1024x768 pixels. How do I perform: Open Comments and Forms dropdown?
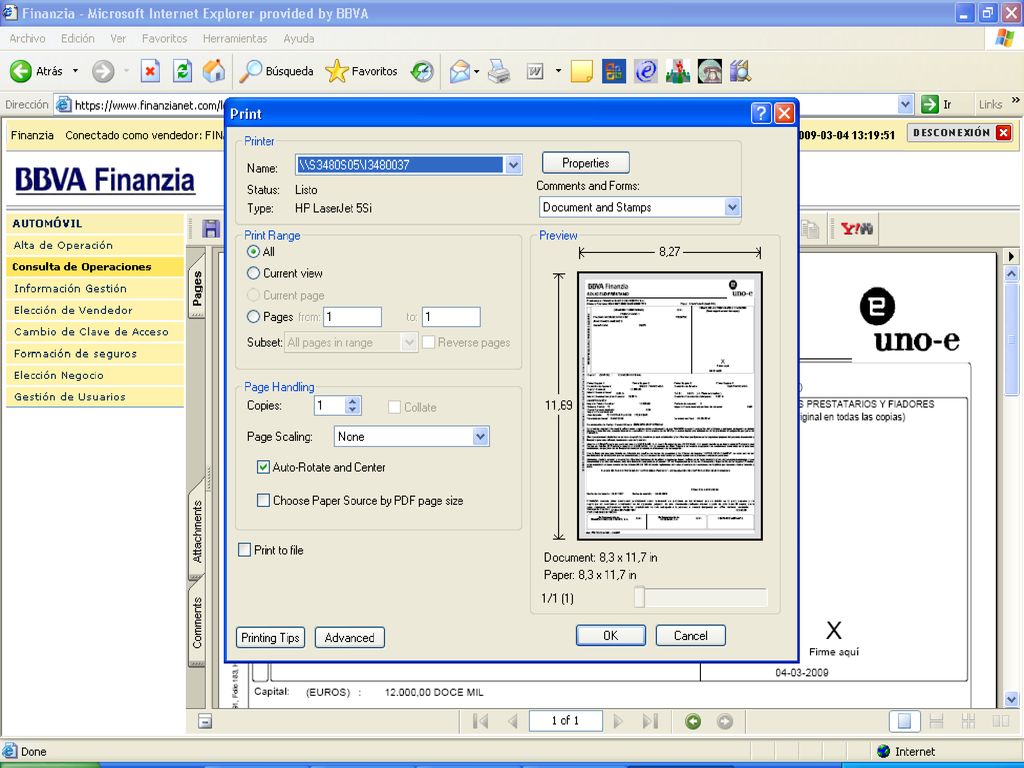[x=732, y=207]
